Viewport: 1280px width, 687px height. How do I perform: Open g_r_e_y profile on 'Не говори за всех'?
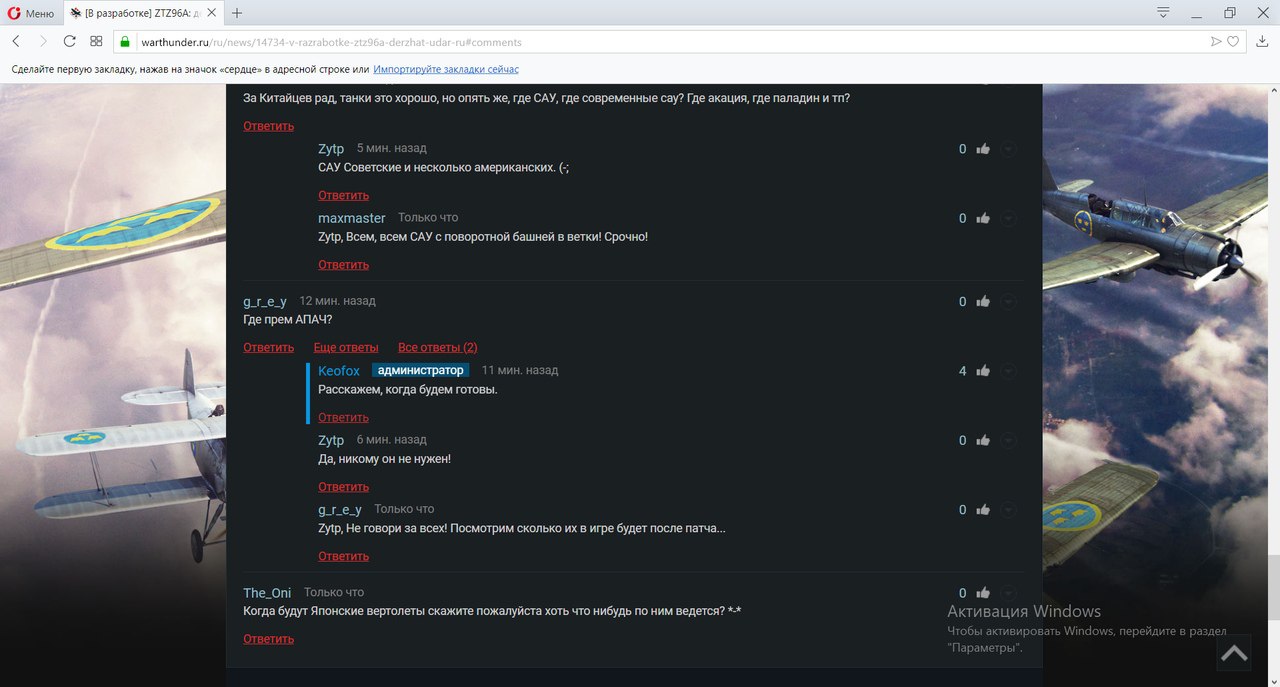[x=340, y=510]
